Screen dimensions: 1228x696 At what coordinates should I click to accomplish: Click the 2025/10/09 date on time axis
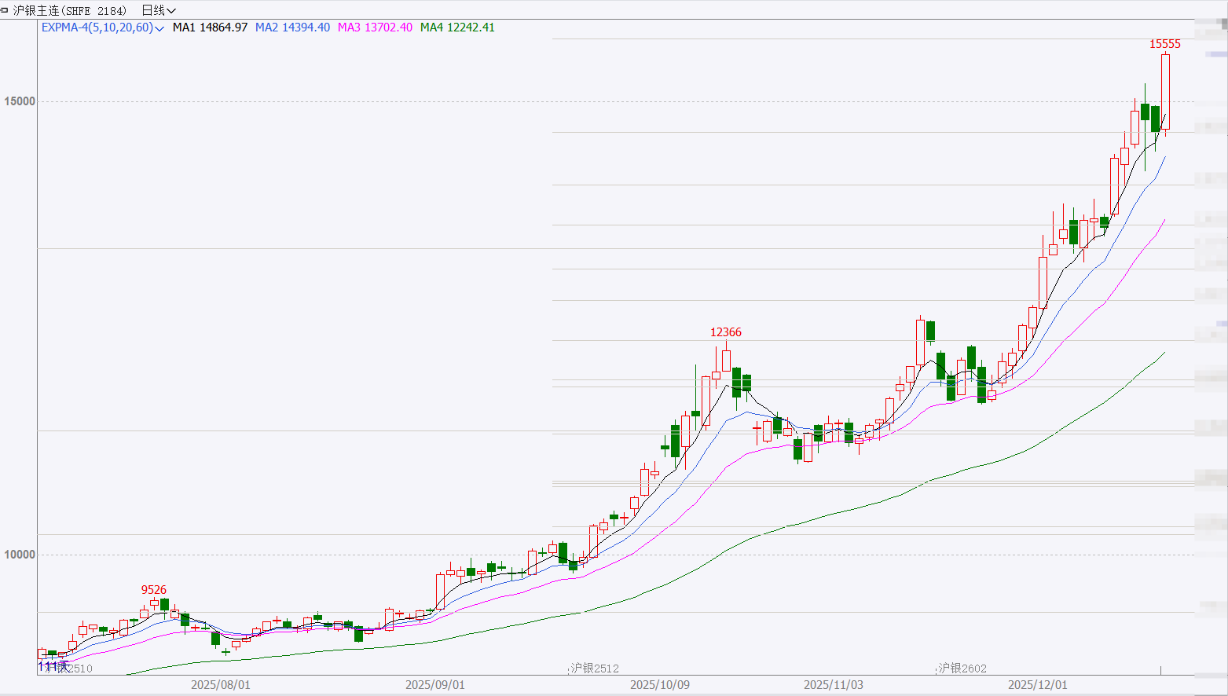661,686
